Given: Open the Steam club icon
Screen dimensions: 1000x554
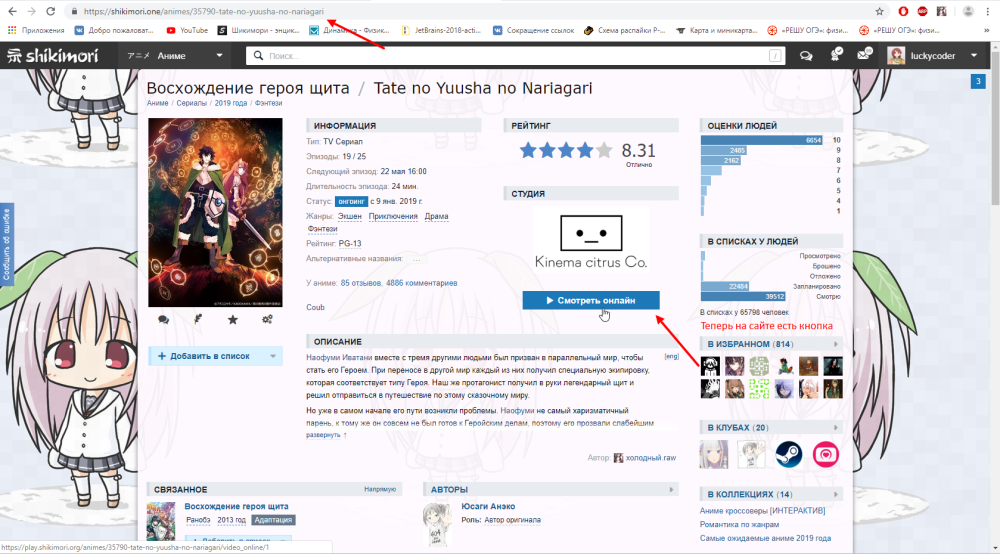Looking at the screenshot, I should pyautogui.click(x=788, y=455).
